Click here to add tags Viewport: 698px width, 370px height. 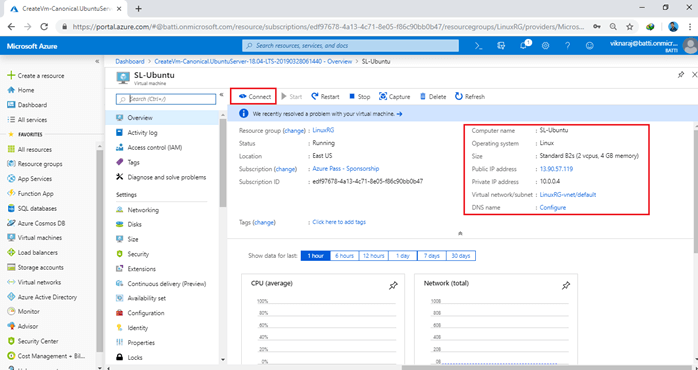[339, 222]
